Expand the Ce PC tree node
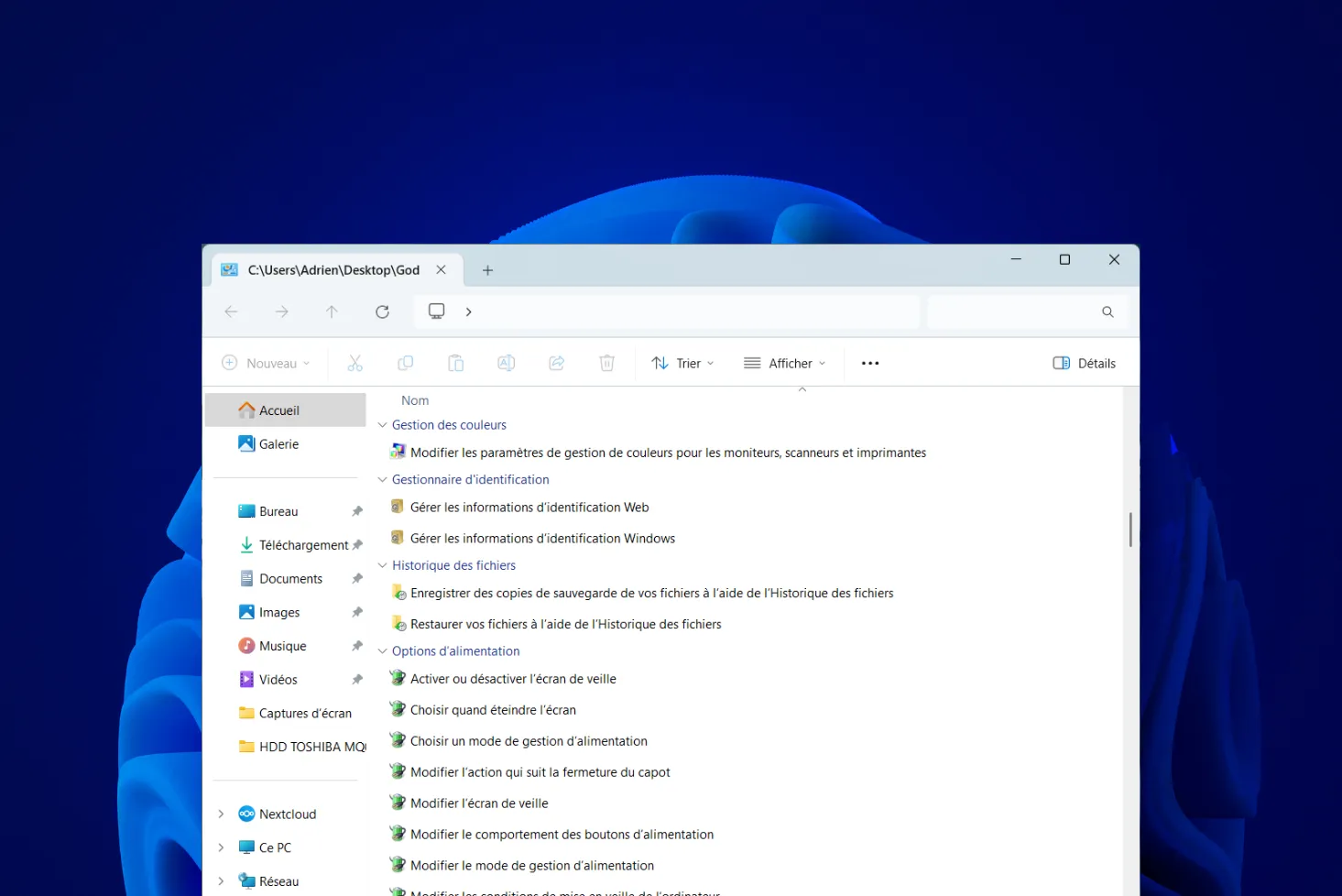Screen dimensions: 1342x896 tap(221, 847)
